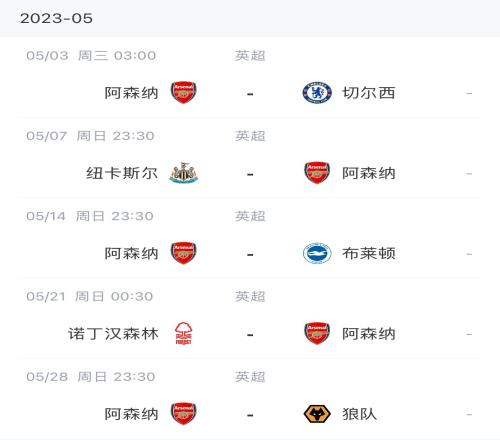500x440 pixels.
Task: Click the Nottingham Forest crest
Action: coord(183,333)
